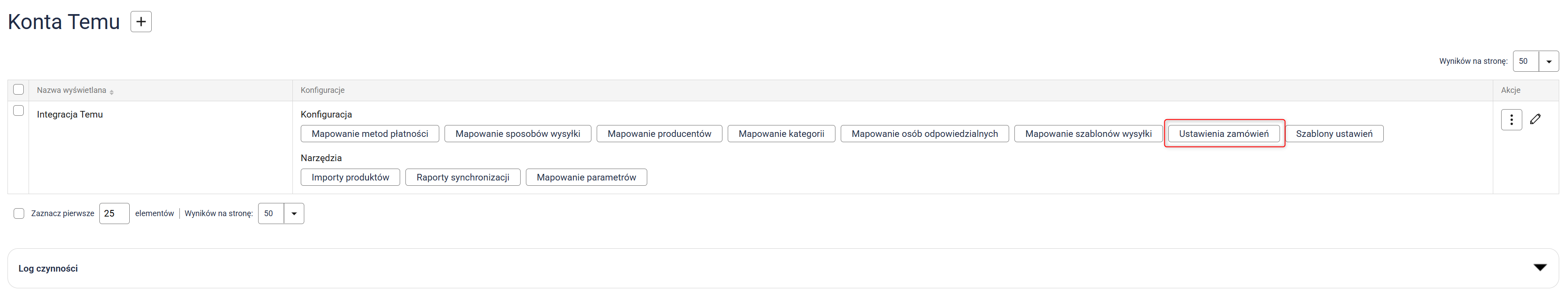Open top Wyników na stronę dropdown

[1549, 62]
